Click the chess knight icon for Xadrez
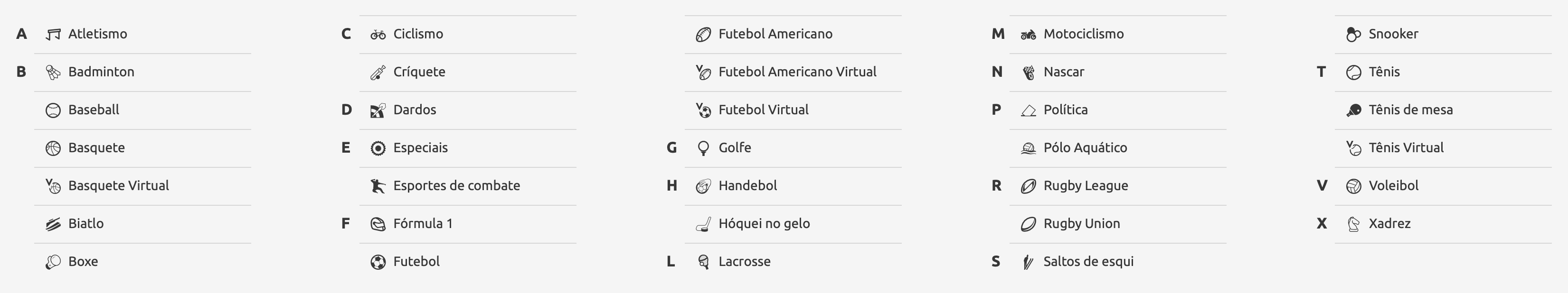The width and height of the screenshot is (1568, 293). [1353, 224]
